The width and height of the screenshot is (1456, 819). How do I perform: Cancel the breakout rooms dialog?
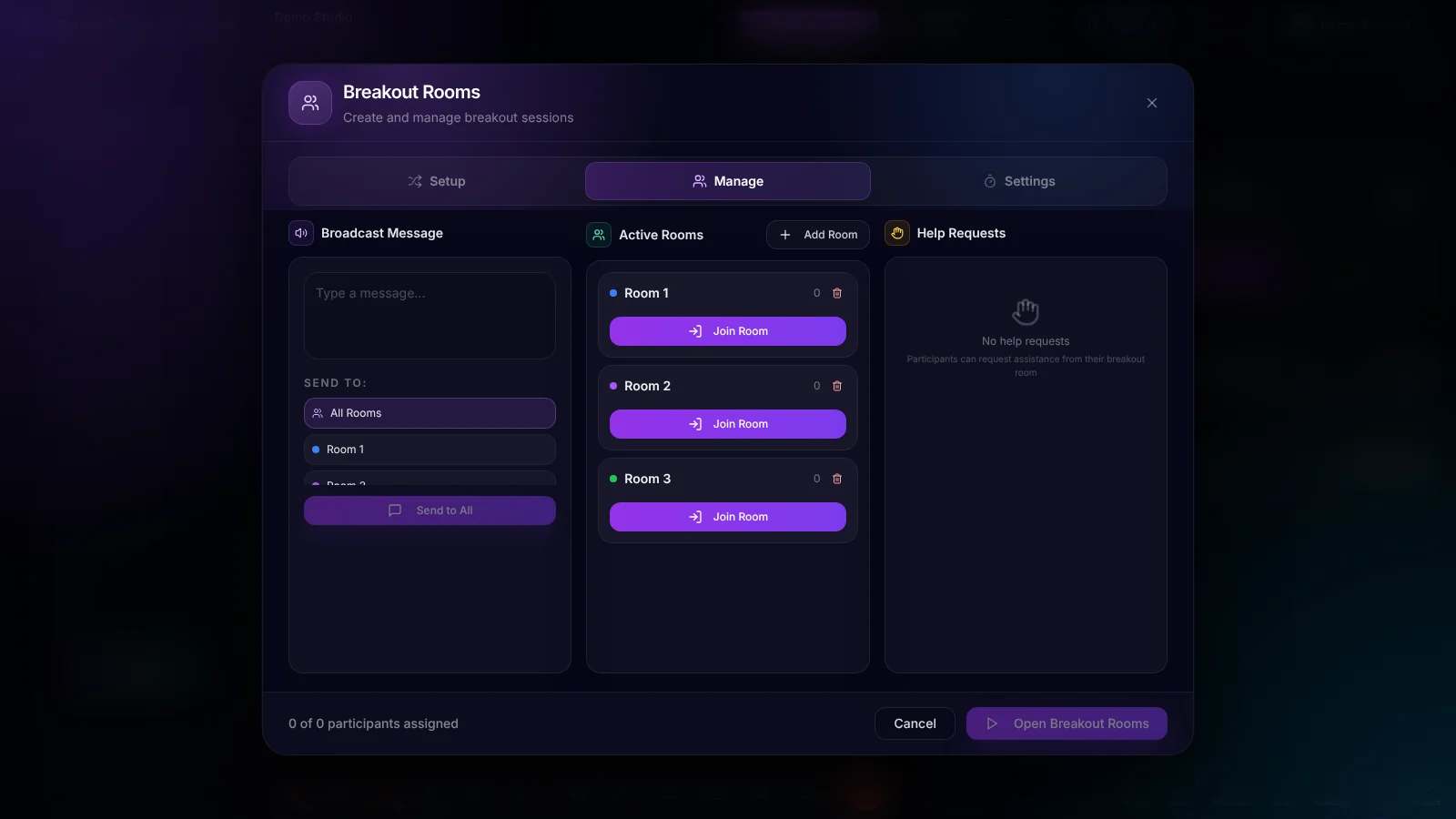point(915,723)
